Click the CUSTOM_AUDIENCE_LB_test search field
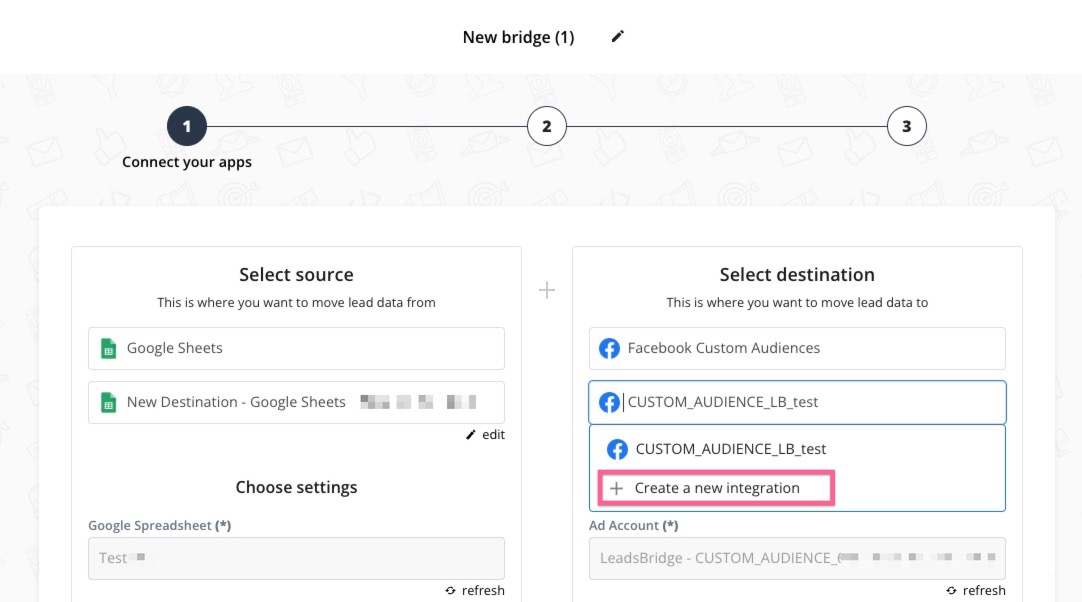 797,402
